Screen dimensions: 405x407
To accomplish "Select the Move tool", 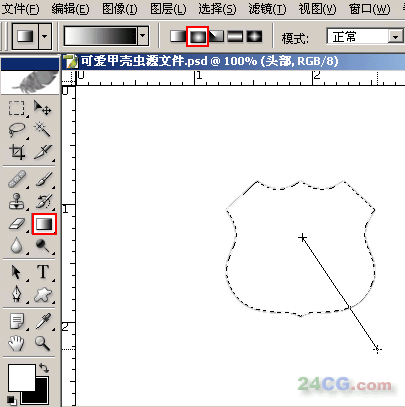I will (43, 109).
